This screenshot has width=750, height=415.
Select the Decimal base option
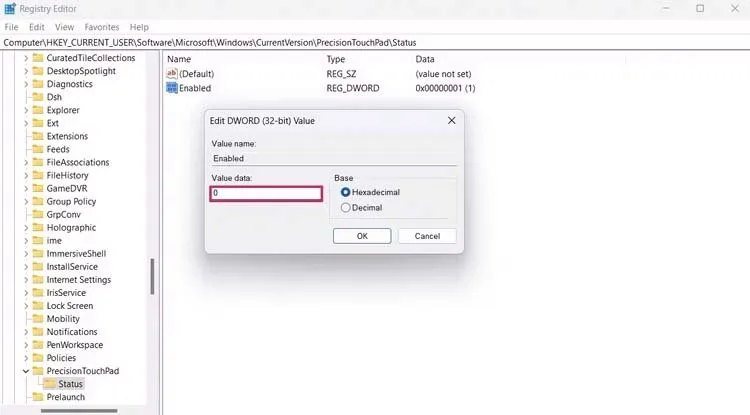pyautogui.click(x=345, y=208)
